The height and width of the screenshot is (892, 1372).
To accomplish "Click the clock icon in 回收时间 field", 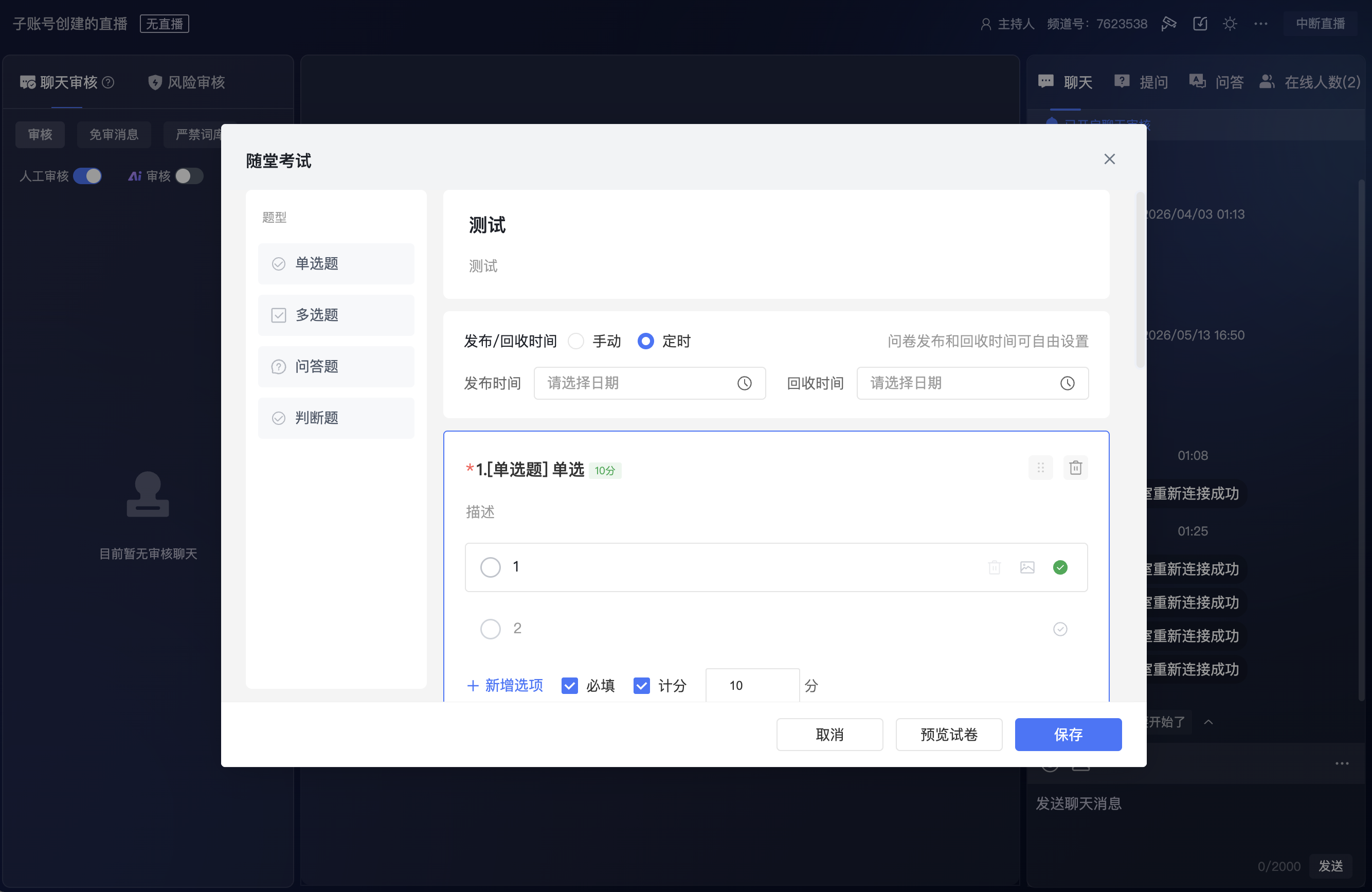I will (x=1067, y=383).
